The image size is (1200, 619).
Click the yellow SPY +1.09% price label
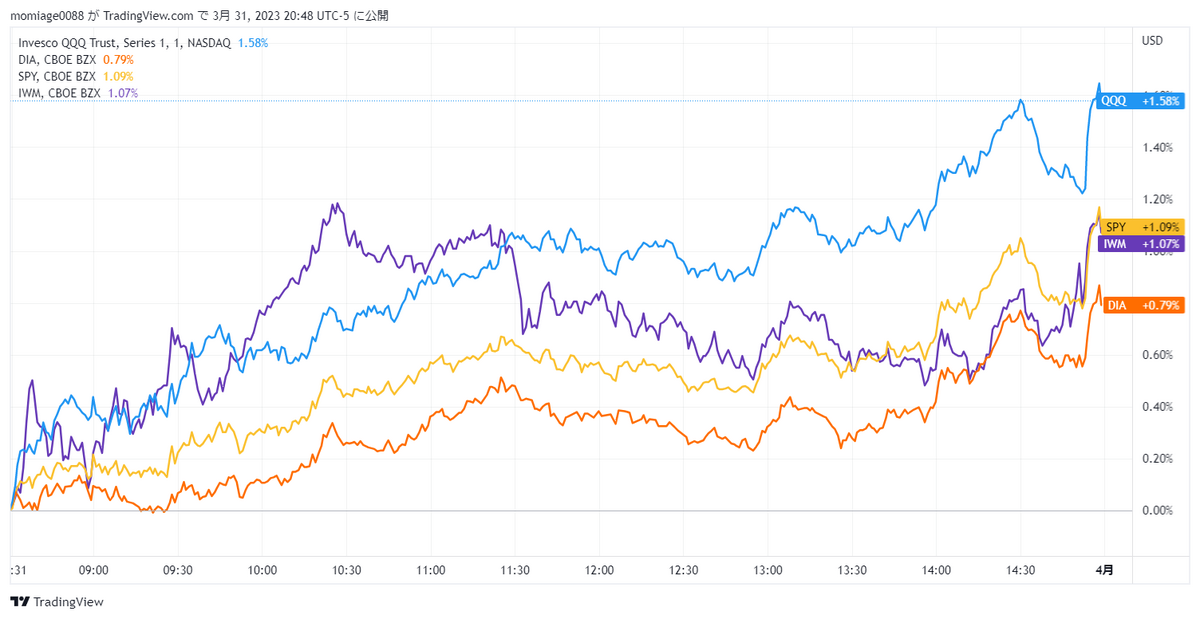tap(1143, 227)
